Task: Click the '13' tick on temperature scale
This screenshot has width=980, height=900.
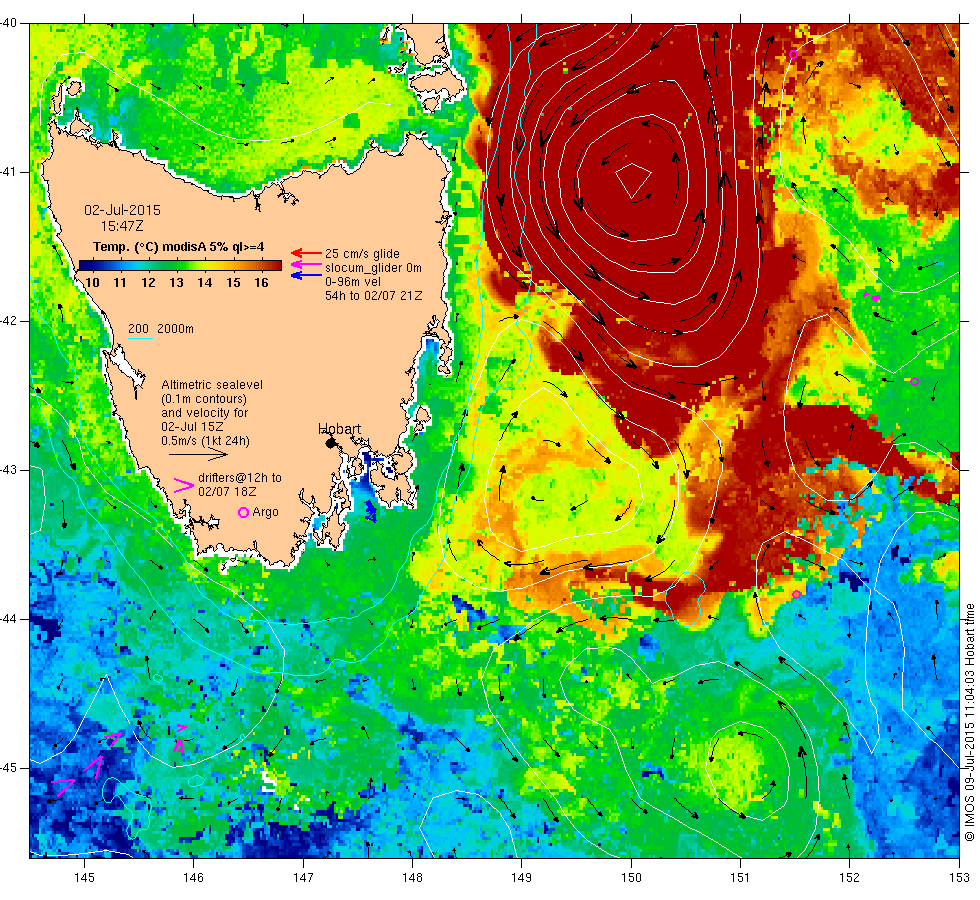Action: (176, 282)
